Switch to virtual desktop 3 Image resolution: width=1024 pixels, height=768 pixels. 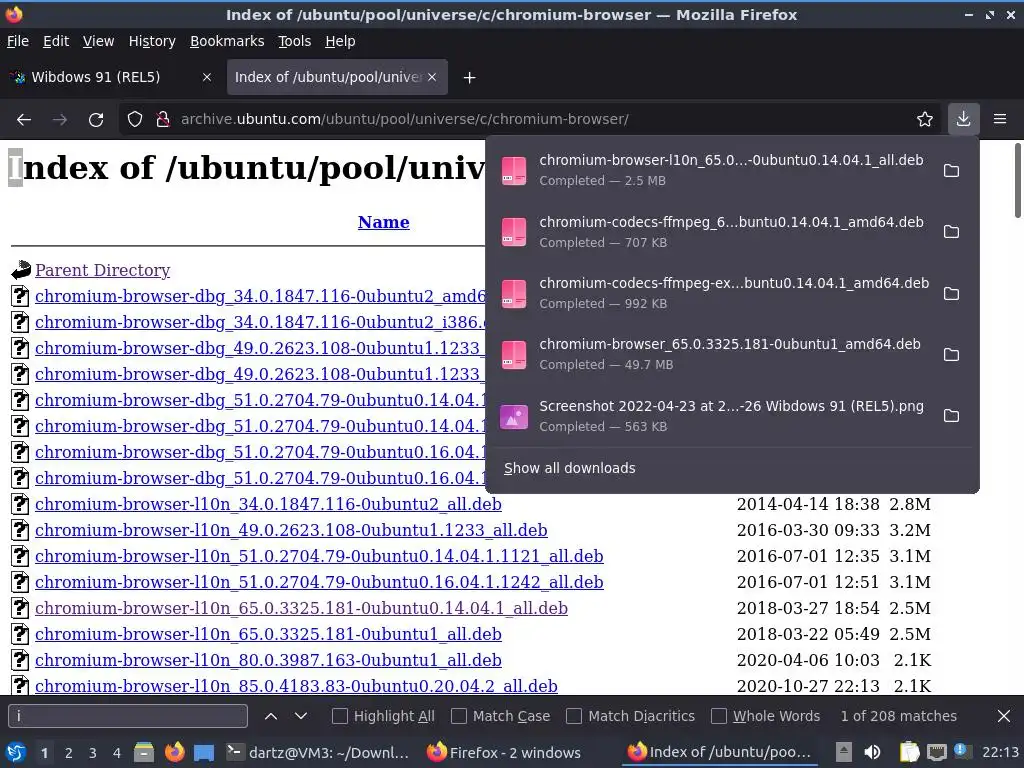(93, 753)
